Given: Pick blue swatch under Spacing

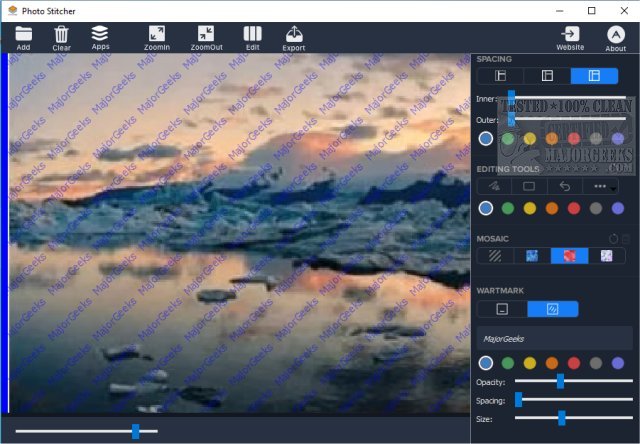Looking at the screenshot, I should [x=485, y=139].
